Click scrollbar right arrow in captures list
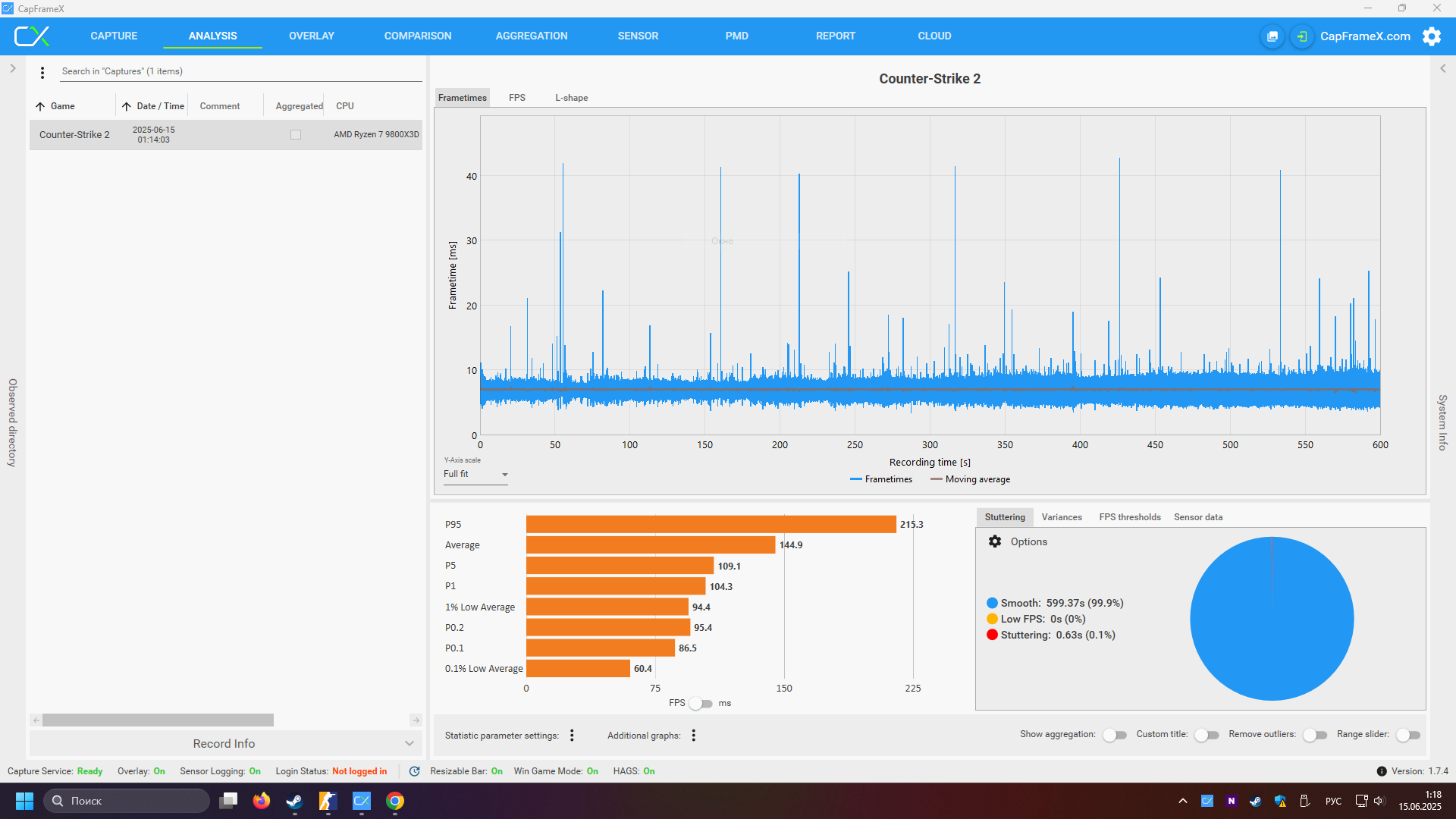The width and height of the screenshot is (1456, 819). [x=416, y=720]
